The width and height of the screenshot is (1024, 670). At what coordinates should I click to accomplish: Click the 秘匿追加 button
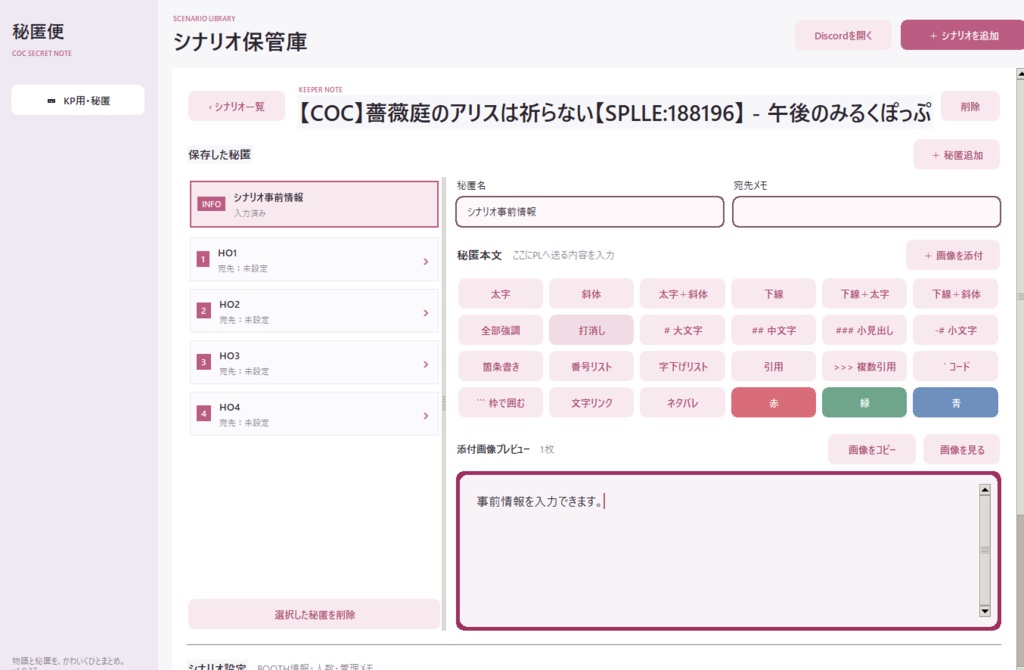[x=957, y=155]
